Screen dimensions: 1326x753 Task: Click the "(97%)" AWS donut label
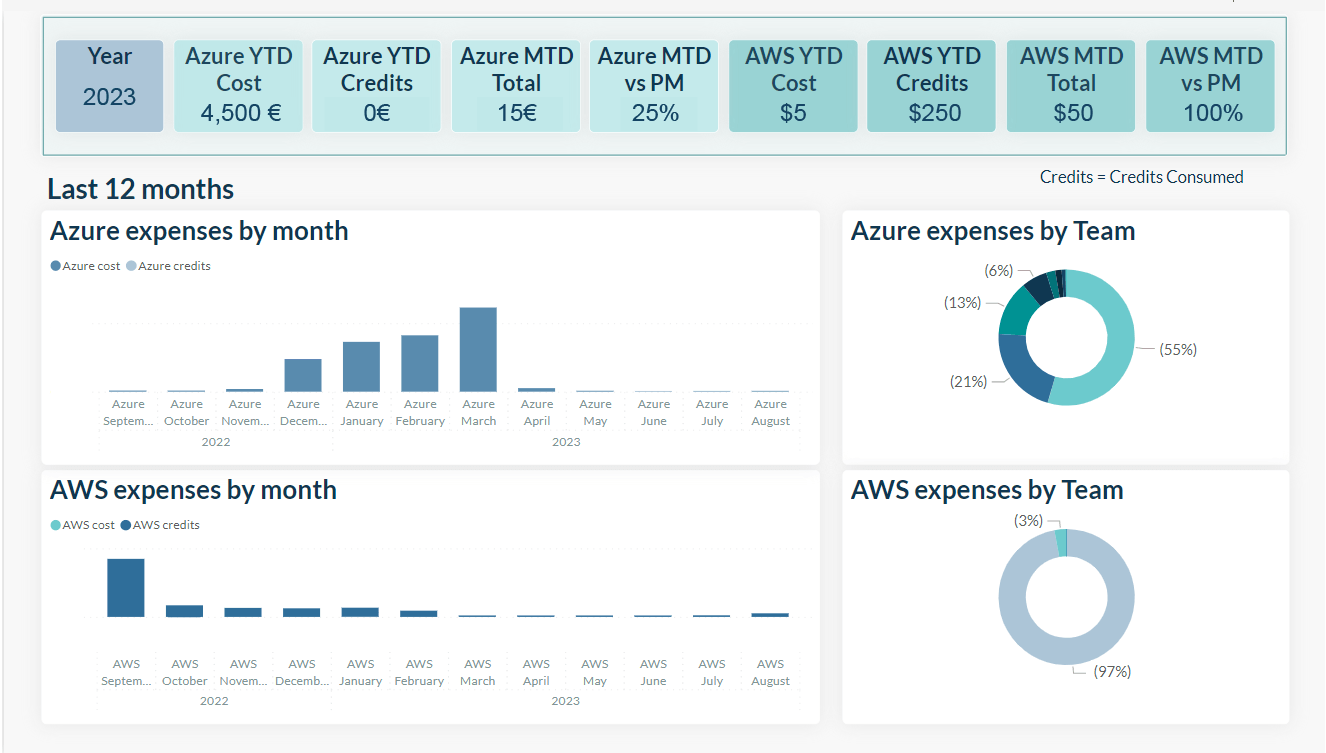1112,672
